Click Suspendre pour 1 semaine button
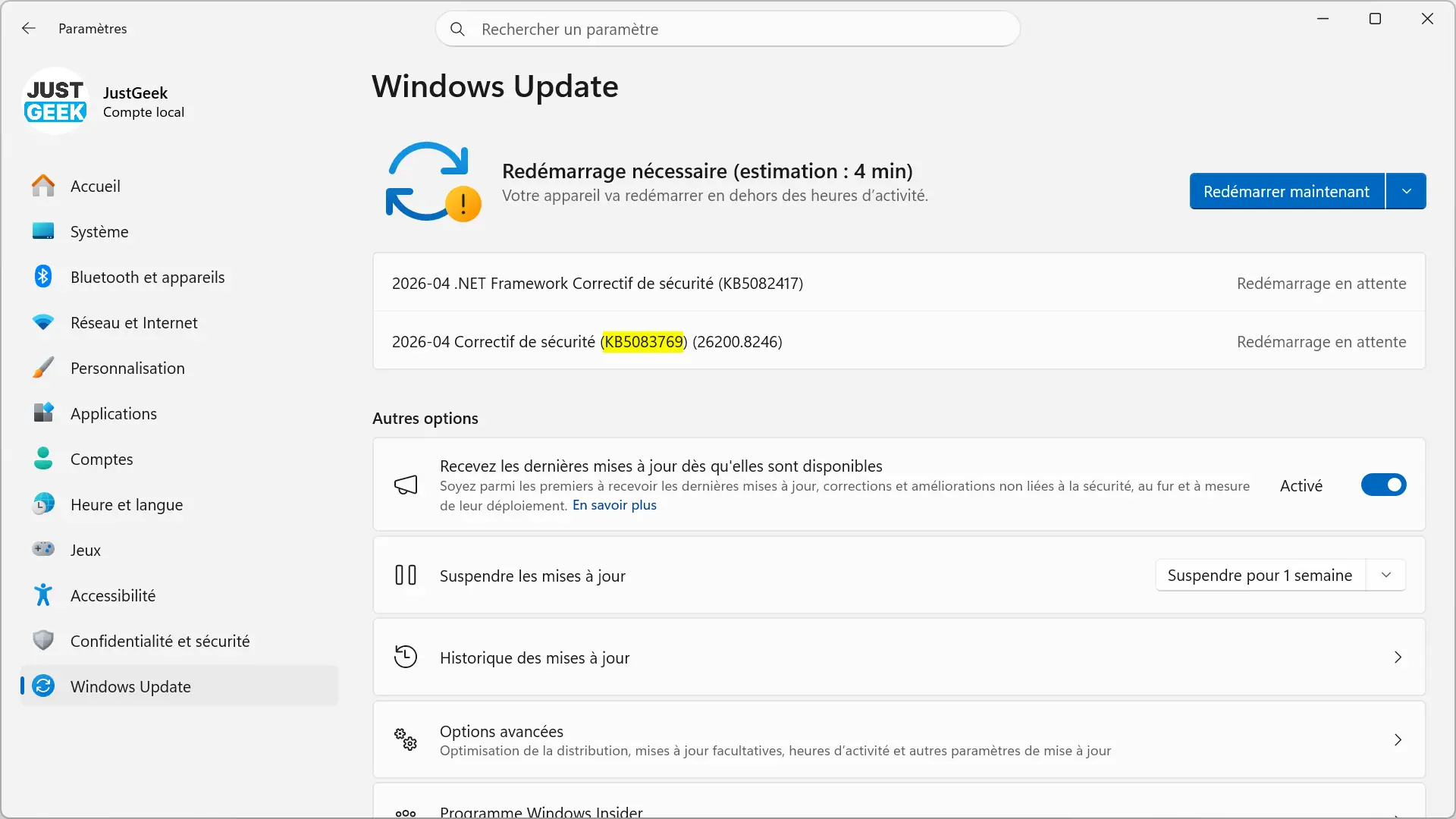The width and height of the screenshot is (1456, 819). tap(1260, 576)
